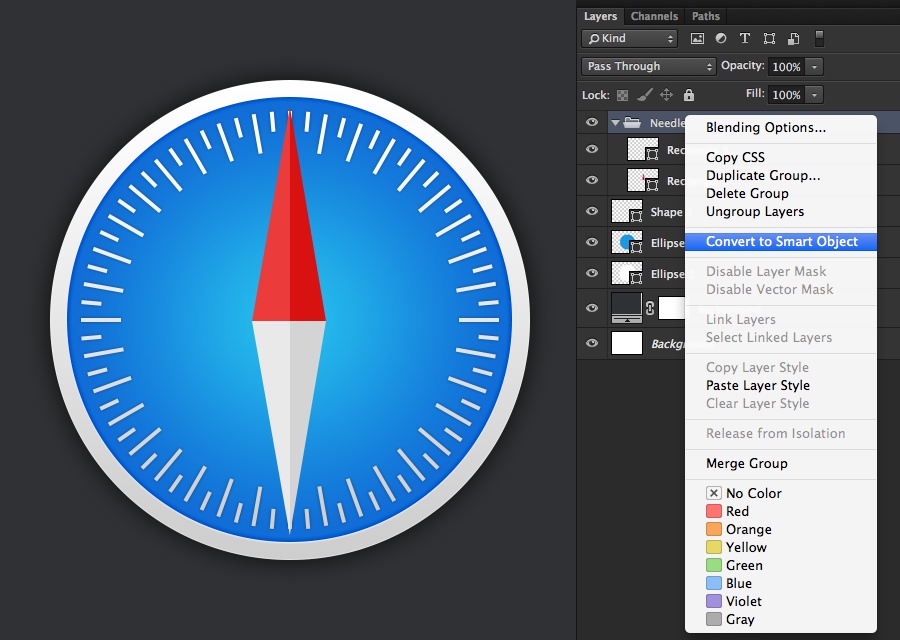Click dark fill layer thumbnail
This screenshot has height=640, width=900.
627,308
